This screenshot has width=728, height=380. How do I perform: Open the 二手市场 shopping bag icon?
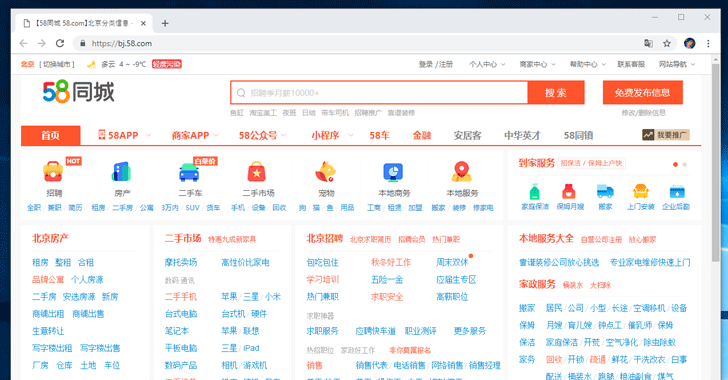tap(257, 172)
